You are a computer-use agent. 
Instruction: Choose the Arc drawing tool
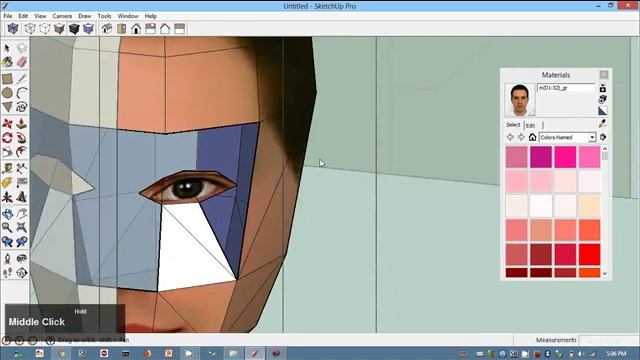pyautogui.click(x=22, y=93)
